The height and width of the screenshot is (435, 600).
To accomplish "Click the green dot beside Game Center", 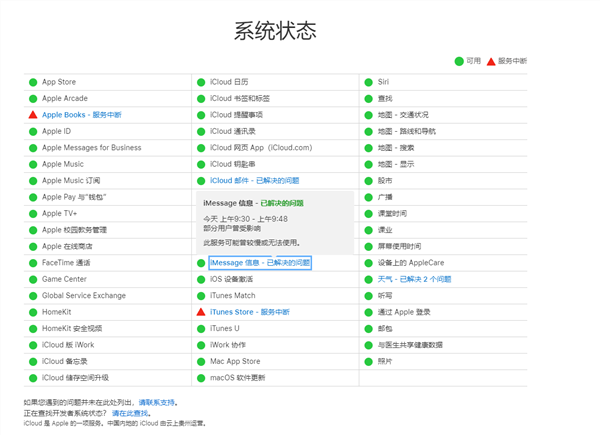I will pos(33,279).
